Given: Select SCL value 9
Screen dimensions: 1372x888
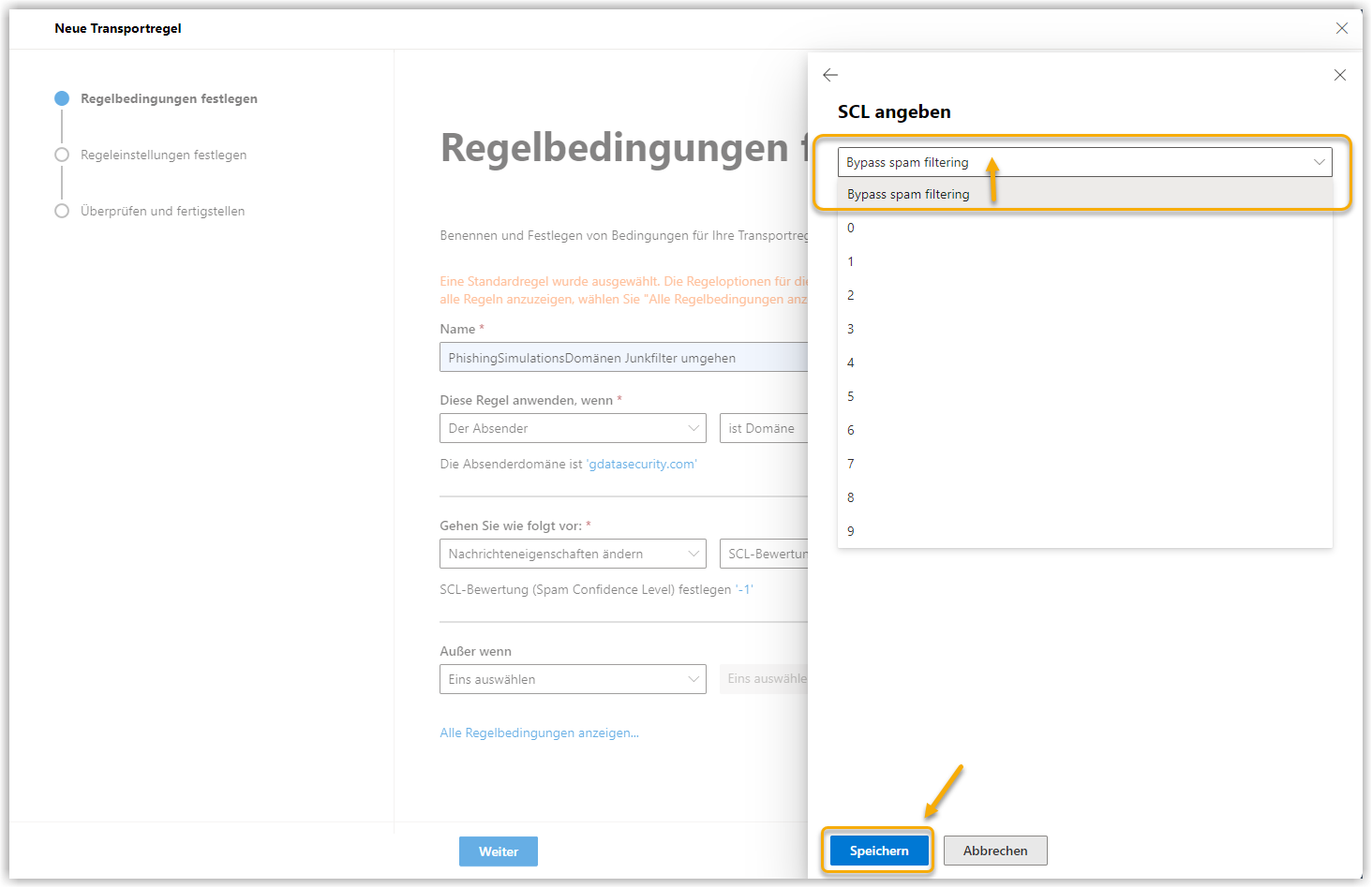Looking at the screenshot, I should point(1084,531).
